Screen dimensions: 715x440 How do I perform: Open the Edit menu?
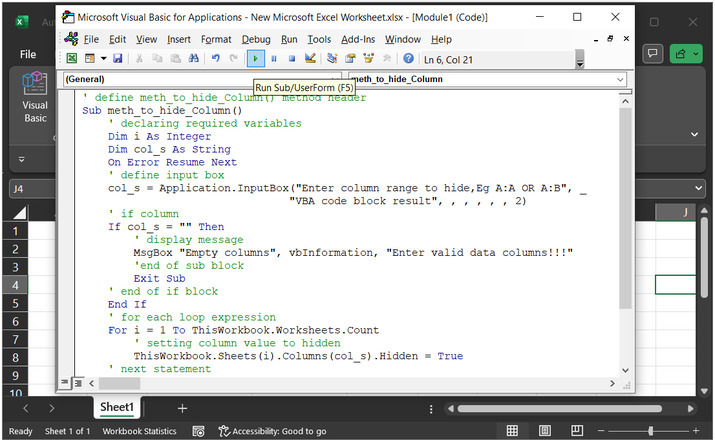(117, 40)
